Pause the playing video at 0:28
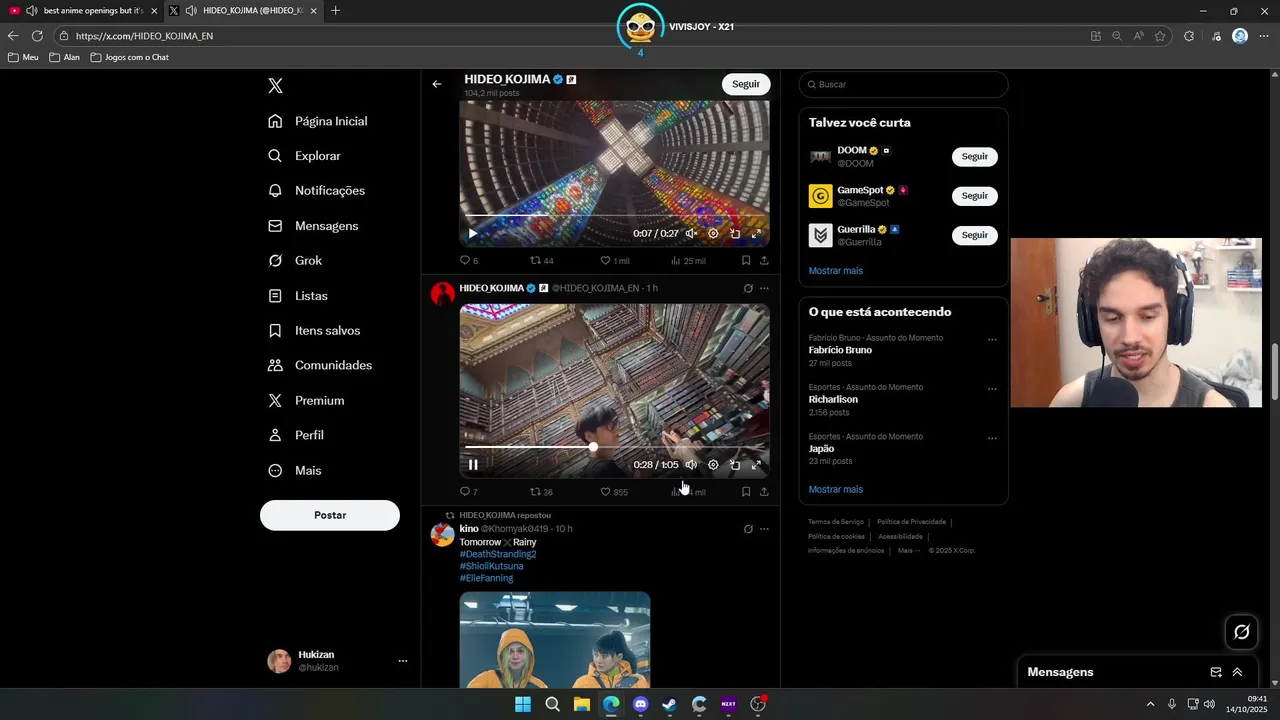Image resolution: width=1280 pixels, height=720 pixels. pos(473,464)
